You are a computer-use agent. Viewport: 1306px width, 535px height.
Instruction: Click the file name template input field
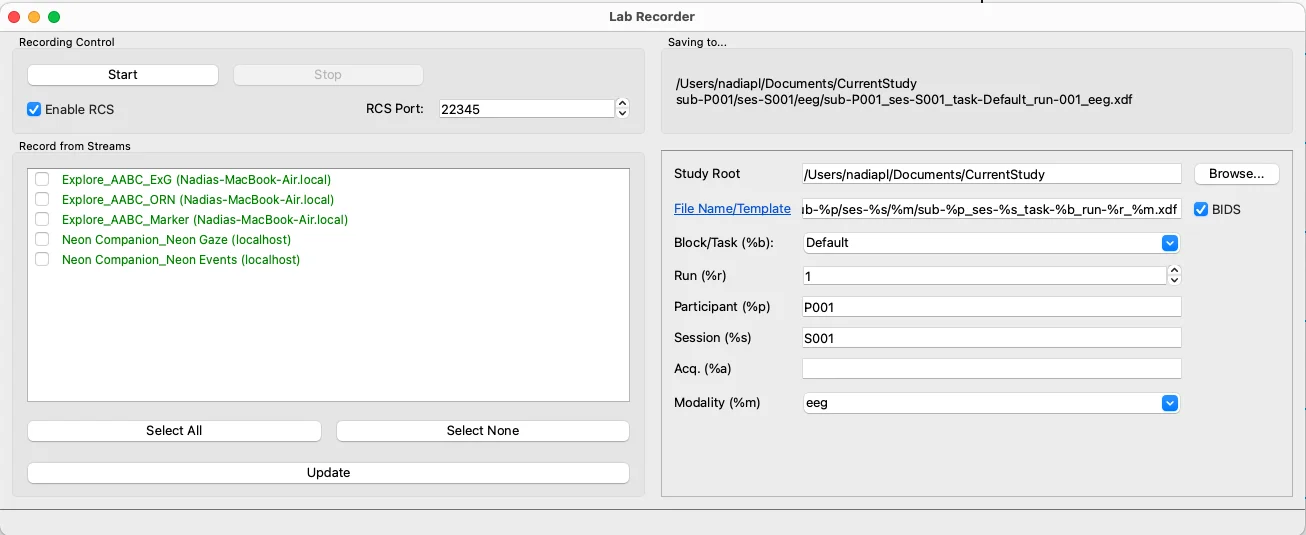click(x=992, y=209)
